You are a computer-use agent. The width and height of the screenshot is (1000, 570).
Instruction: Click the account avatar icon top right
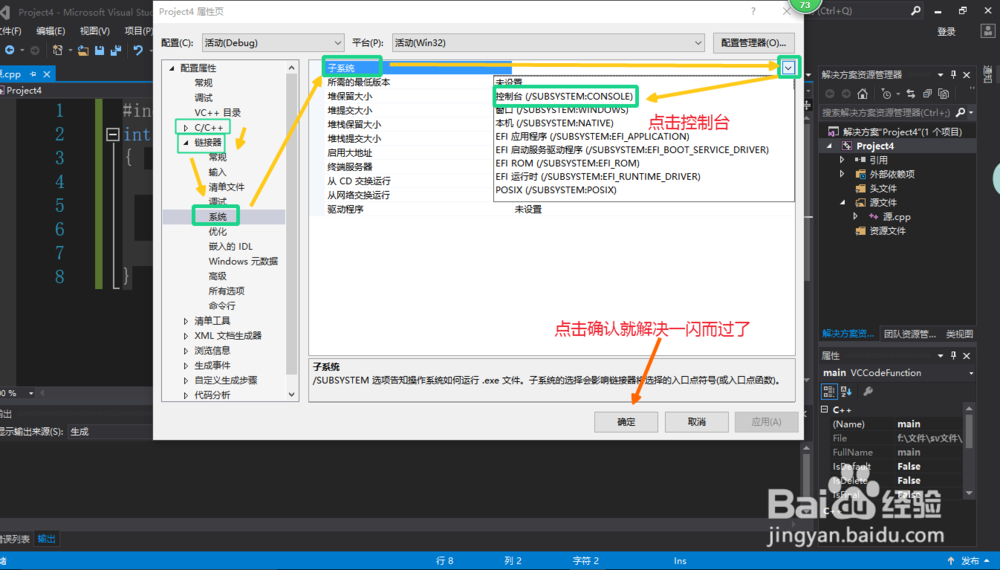pos(988,31)
